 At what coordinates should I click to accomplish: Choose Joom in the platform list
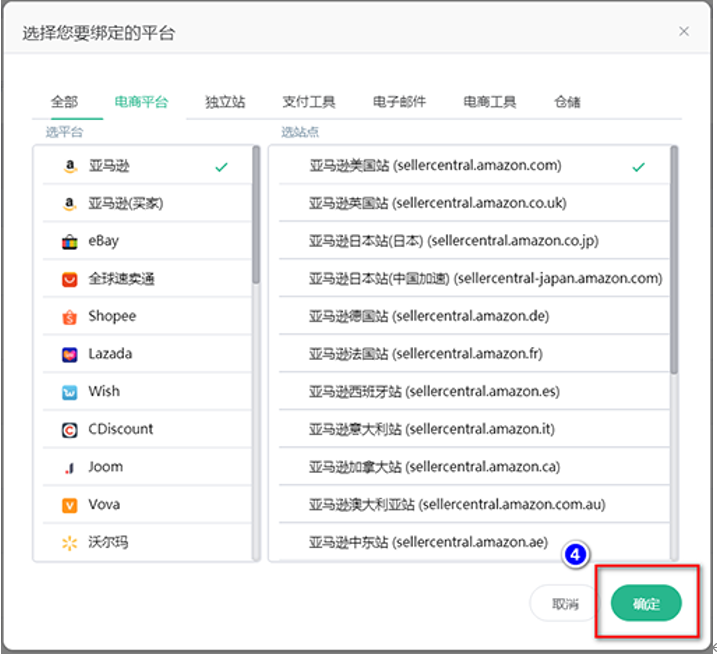point(147,467)
